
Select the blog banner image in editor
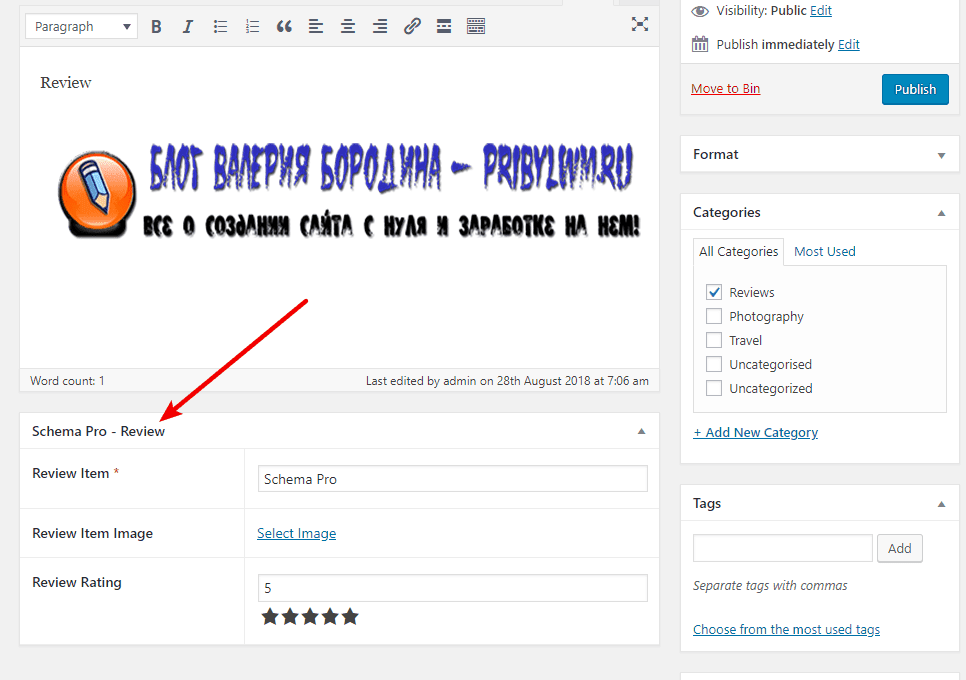pyautogui.click(x=349, y=190)
